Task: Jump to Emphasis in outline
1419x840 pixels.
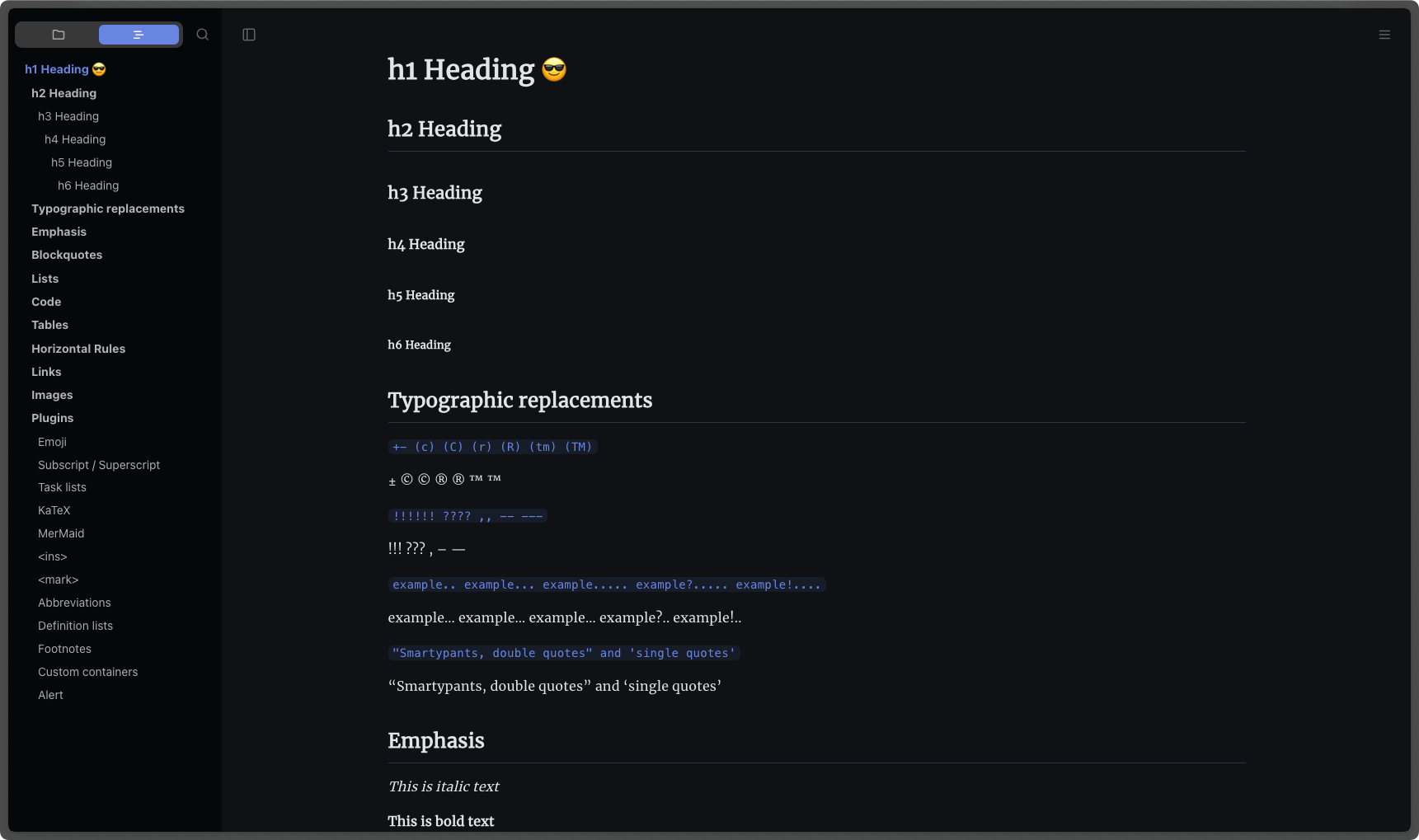Action: click(59, 232)
